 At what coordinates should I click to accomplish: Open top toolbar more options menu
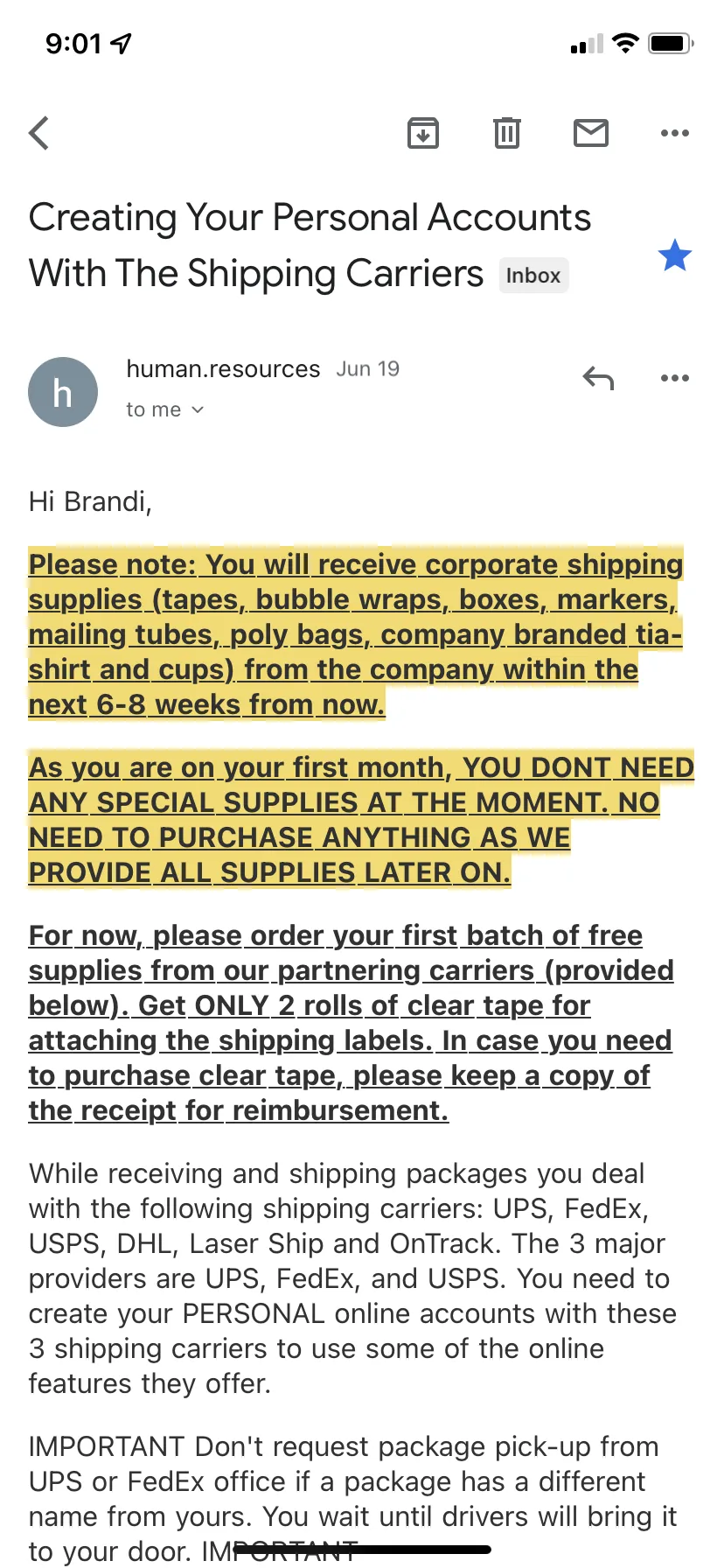(x=675, y=133)
